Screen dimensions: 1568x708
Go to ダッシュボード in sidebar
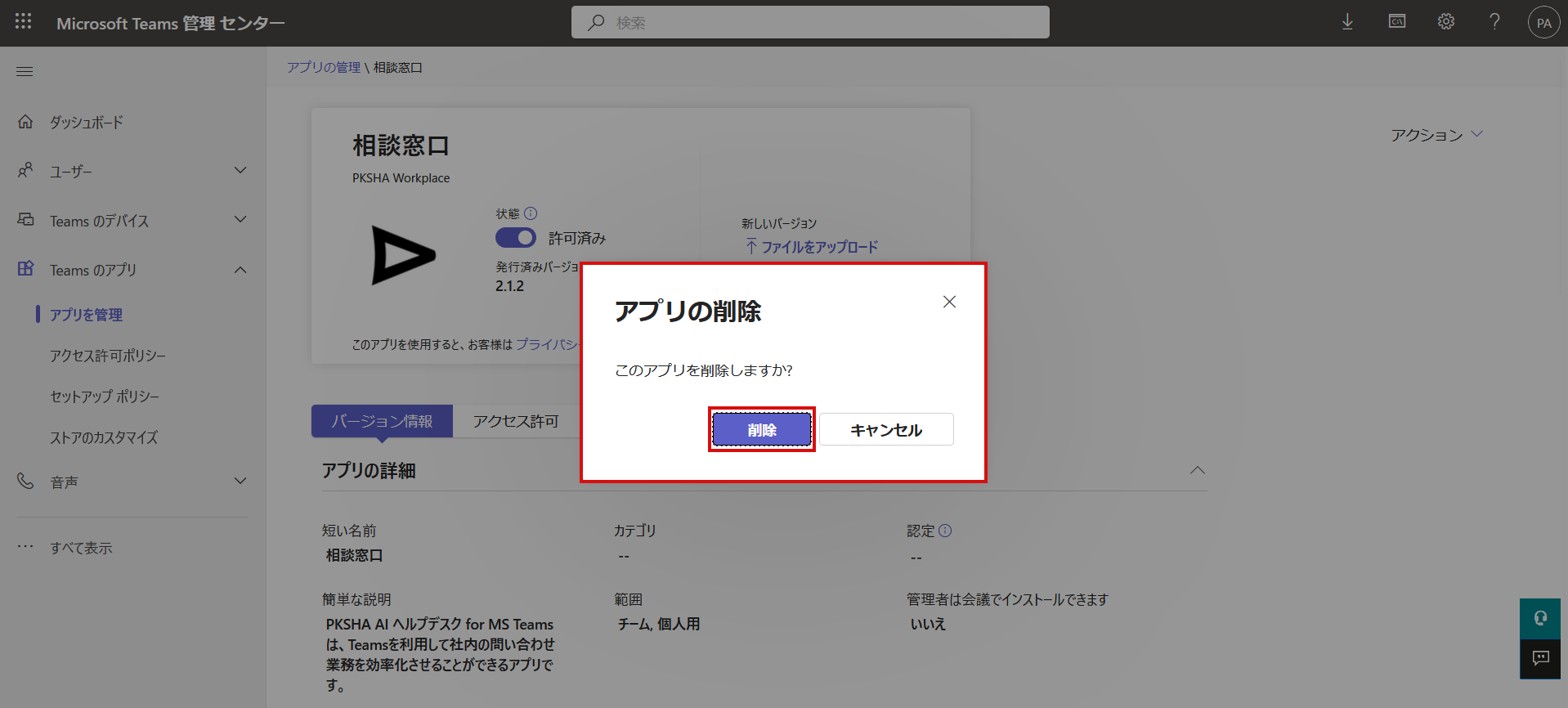tap(87, 122)
